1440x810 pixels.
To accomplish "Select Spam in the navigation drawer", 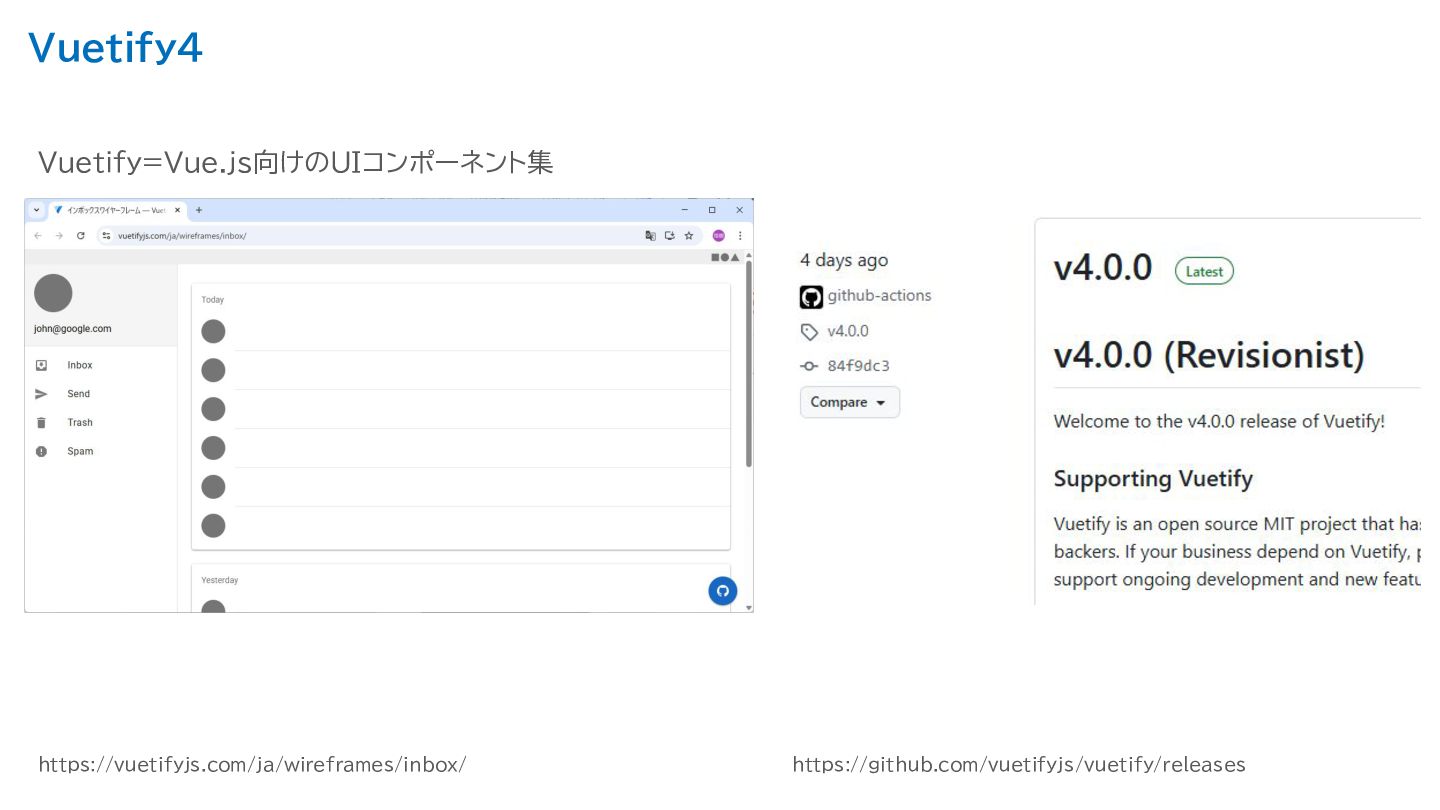I will [x=101, y=452].
